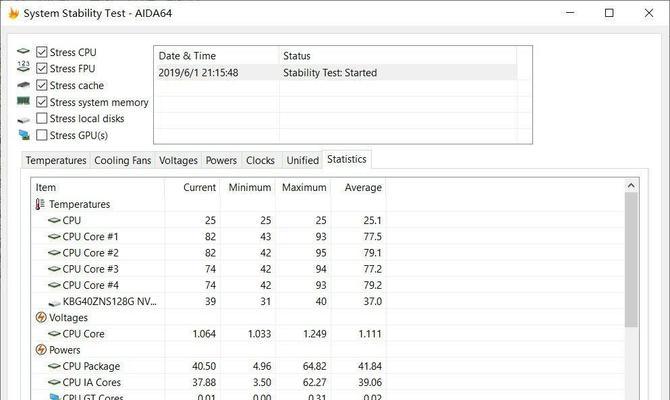Click the Current column header
This screenshot has width=670, height=400.
point(192,188)
